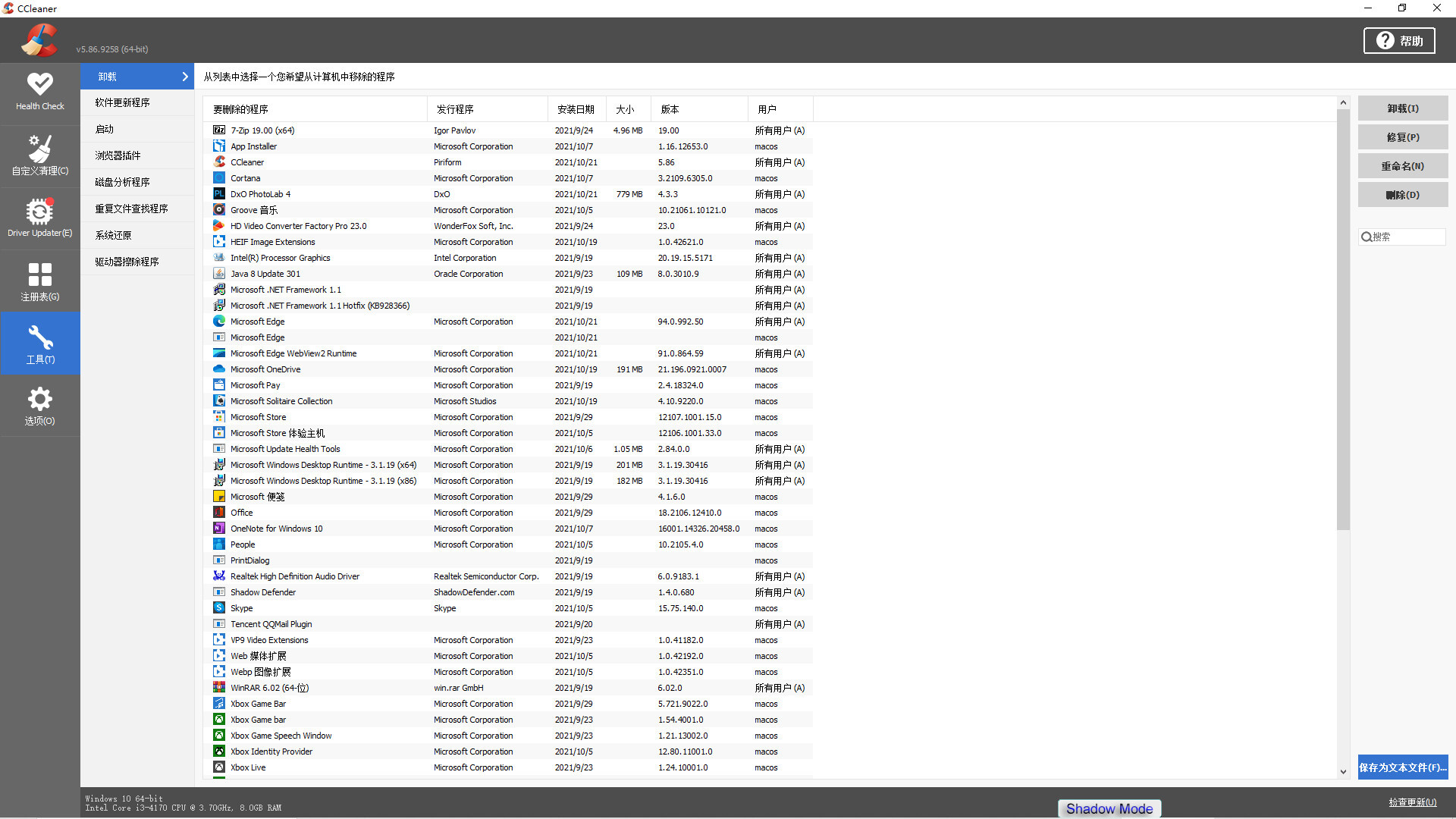Click the 重命名(N) rename button

(1403, 166)
